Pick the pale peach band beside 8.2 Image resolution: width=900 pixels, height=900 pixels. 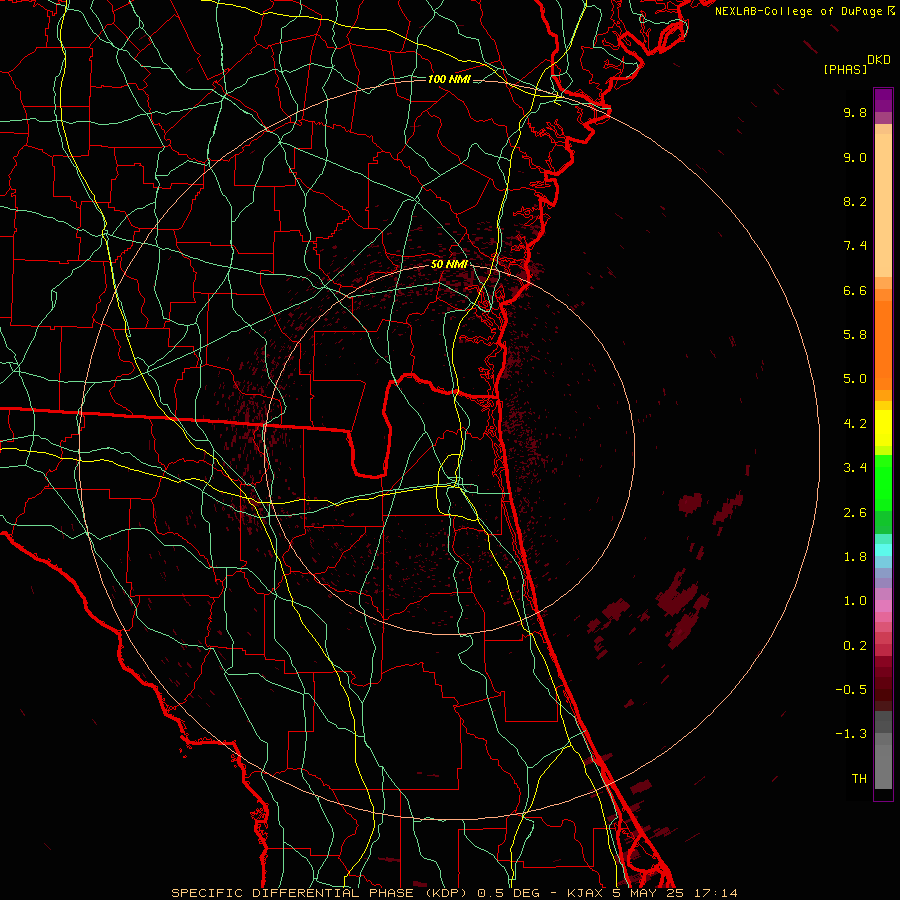click(883, 205)
